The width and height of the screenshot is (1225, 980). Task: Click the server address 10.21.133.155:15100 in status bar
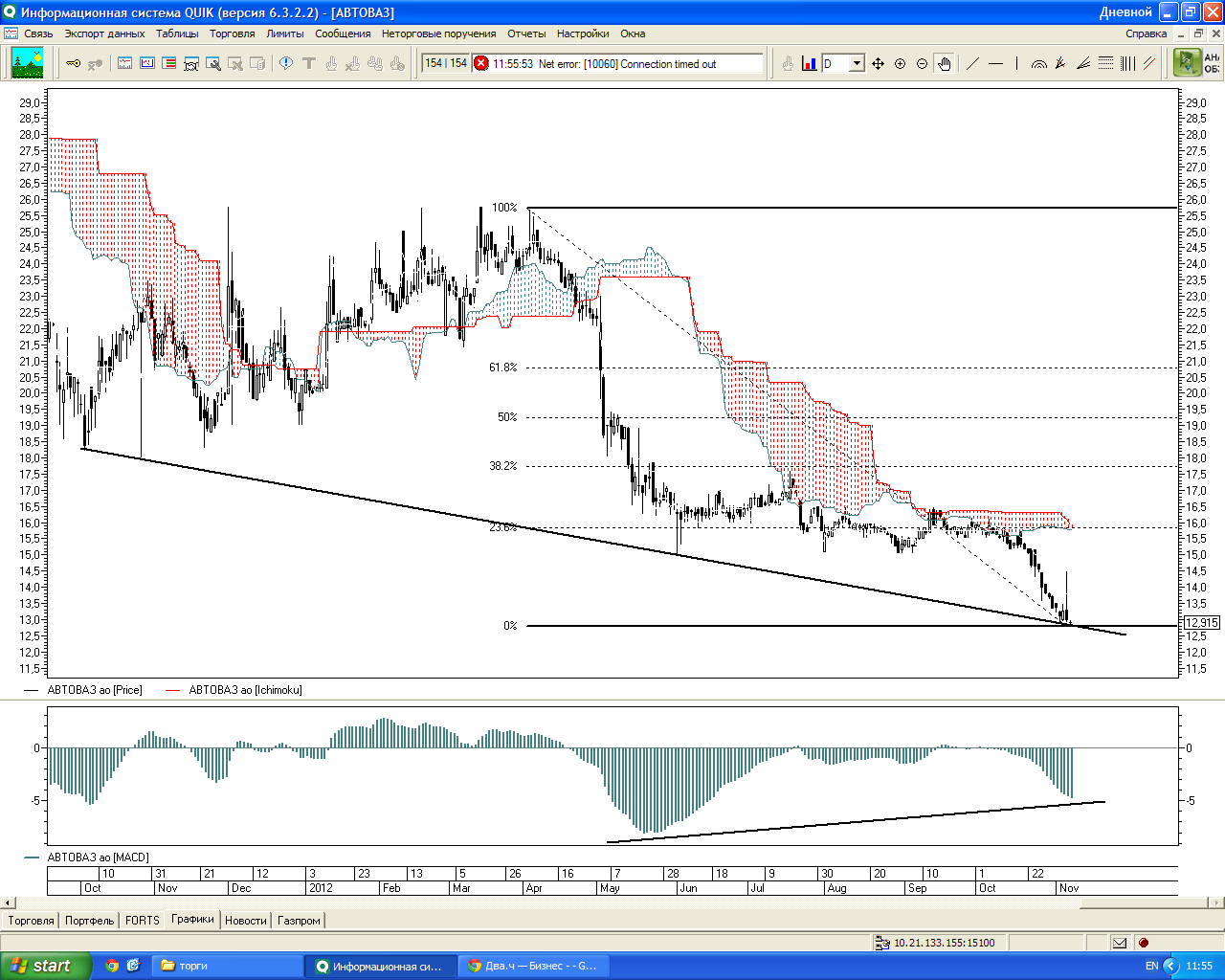[945, 943]
